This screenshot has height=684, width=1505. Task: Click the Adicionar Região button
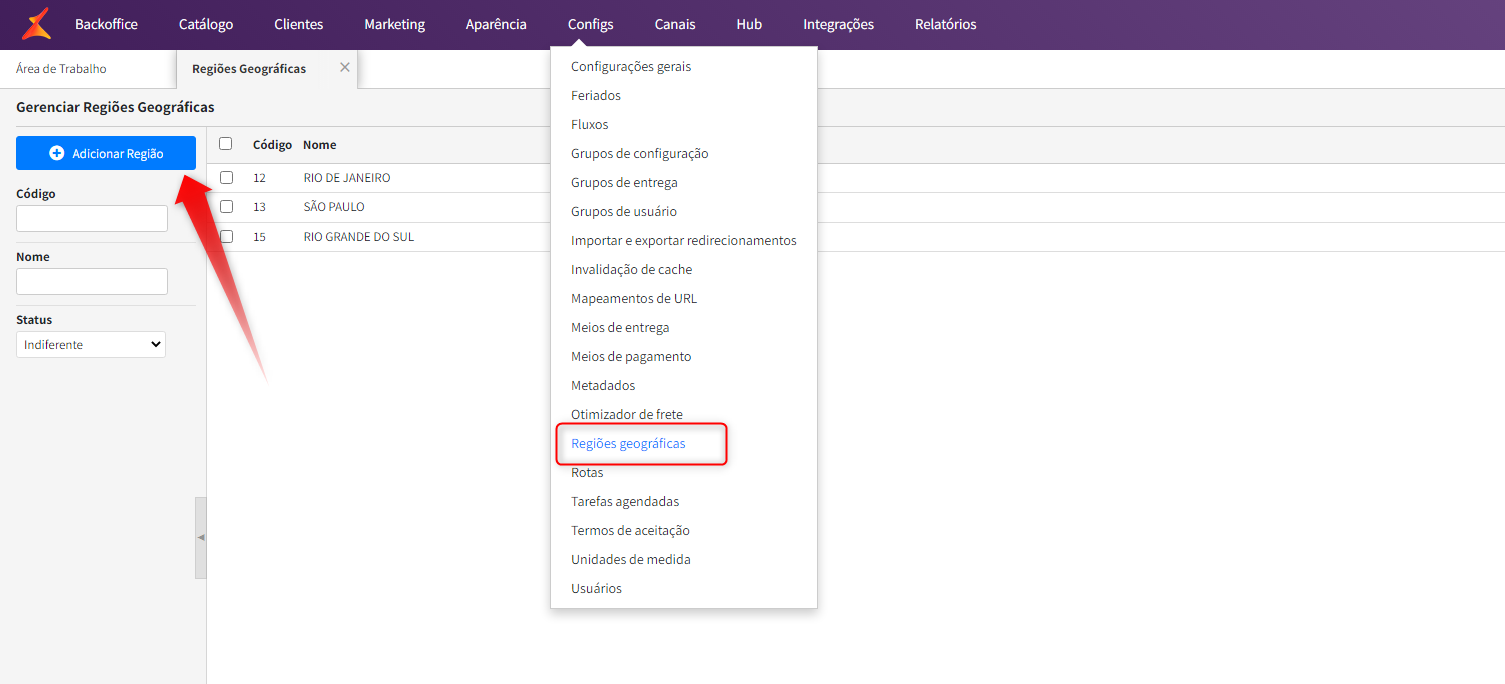click(106, 153)
